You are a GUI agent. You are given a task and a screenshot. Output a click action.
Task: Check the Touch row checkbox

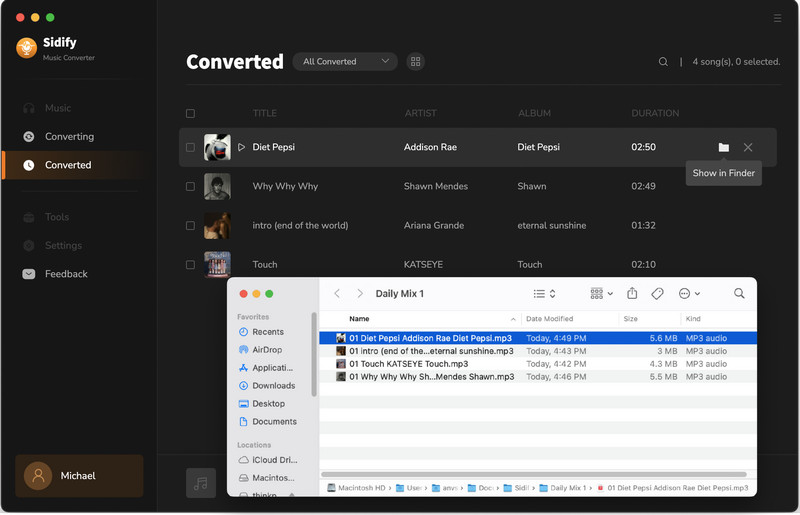click(x=190, y=265)
